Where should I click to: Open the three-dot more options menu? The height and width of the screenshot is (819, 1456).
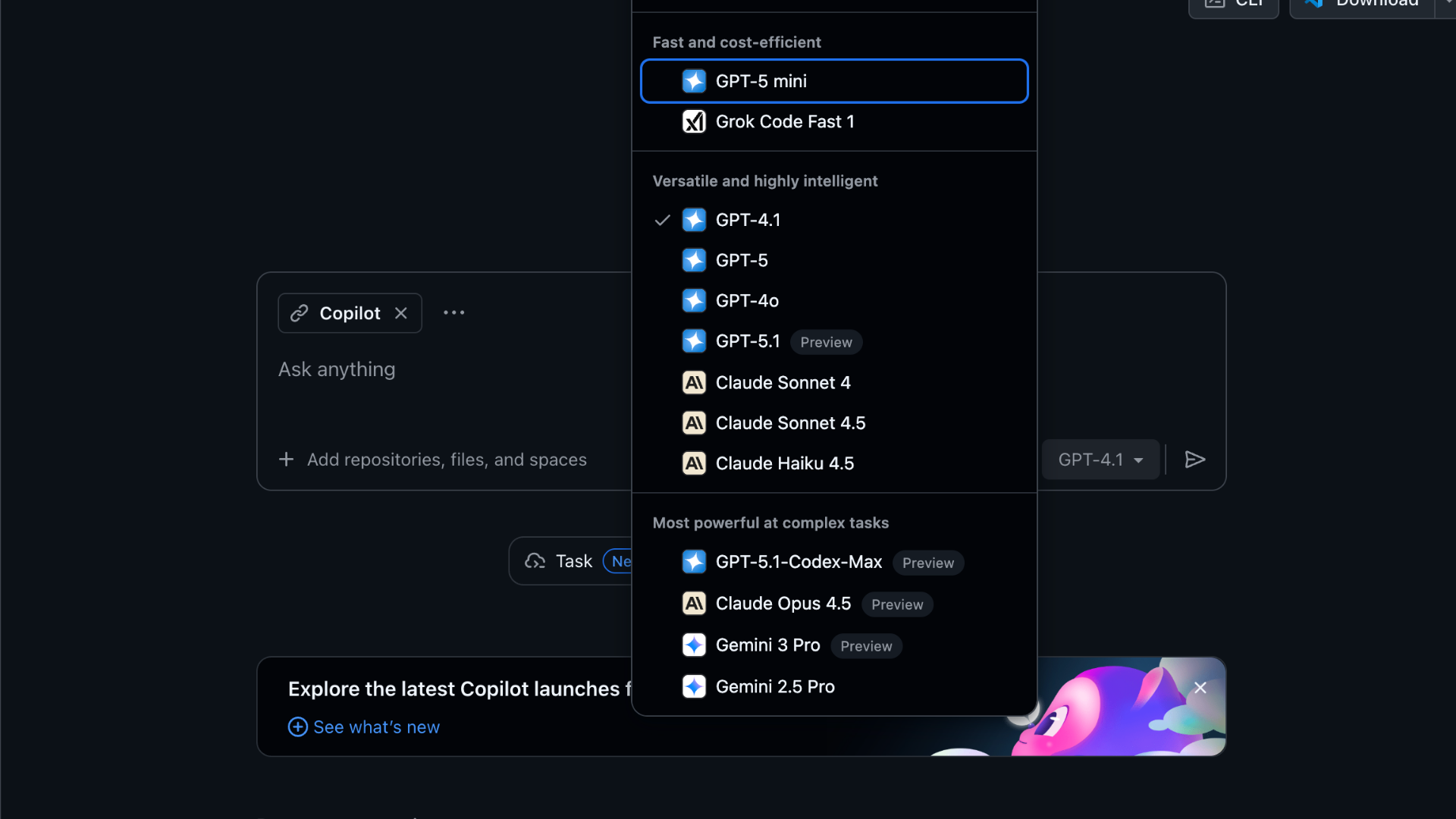[x=453, y=312]
